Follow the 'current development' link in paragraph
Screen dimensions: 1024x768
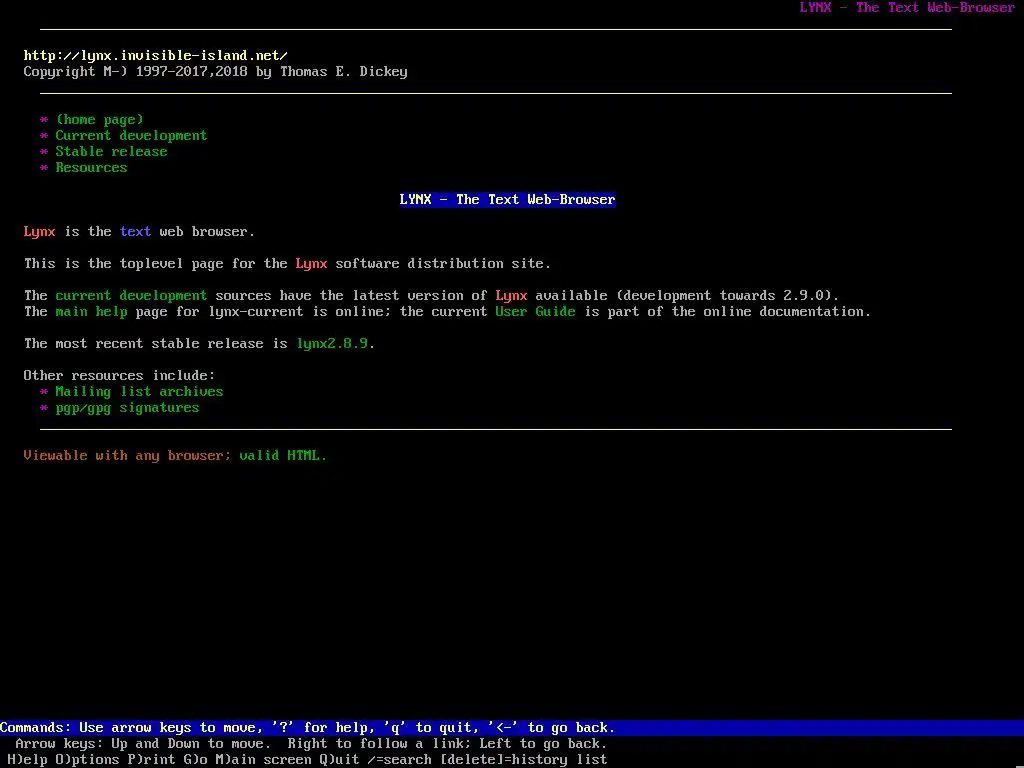(x=131, y=295)
